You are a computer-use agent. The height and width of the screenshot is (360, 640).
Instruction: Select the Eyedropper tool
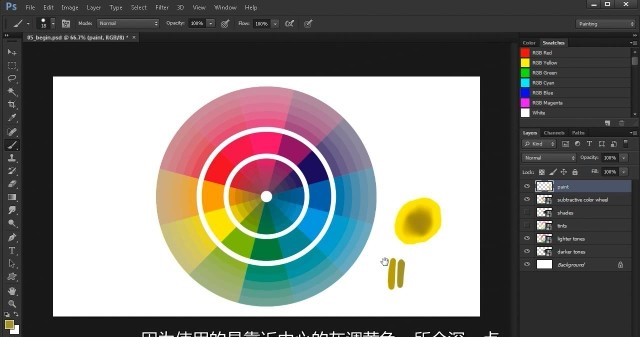12,118
